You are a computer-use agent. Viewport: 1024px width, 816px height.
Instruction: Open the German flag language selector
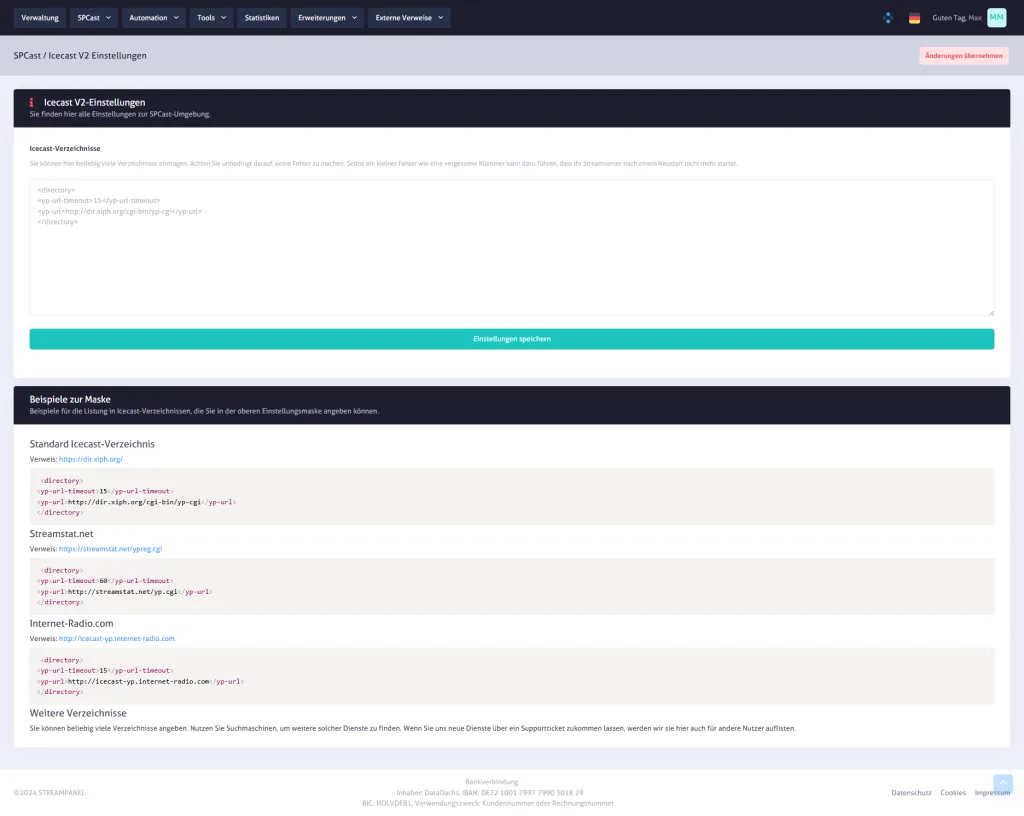point(914,18)
